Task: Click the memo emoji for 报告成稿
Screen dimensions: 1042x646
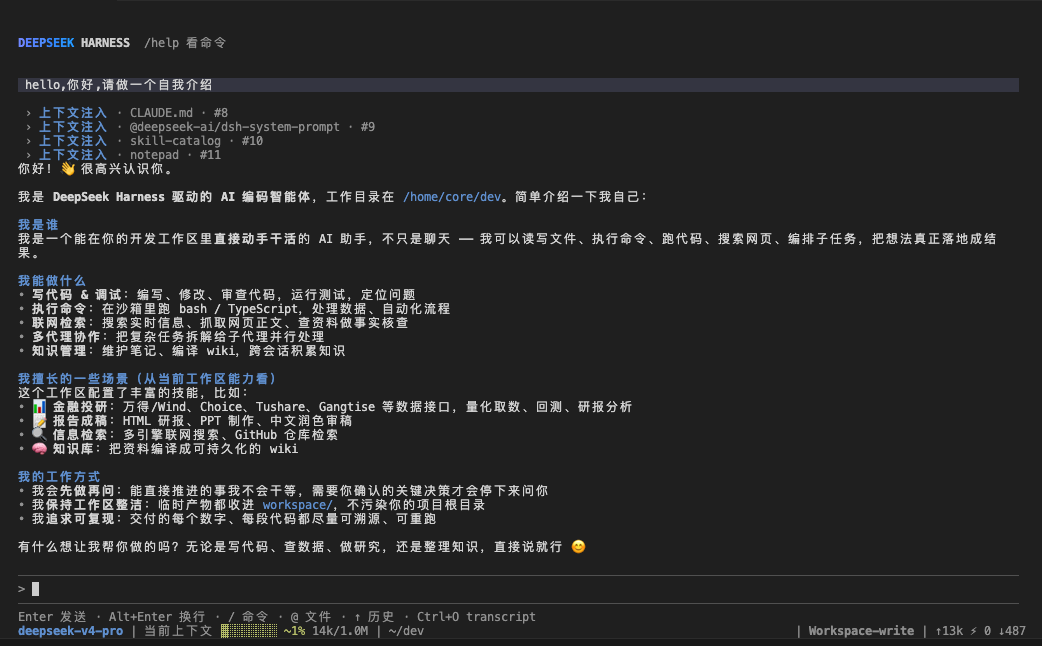Action: click(x=39, y=421)
